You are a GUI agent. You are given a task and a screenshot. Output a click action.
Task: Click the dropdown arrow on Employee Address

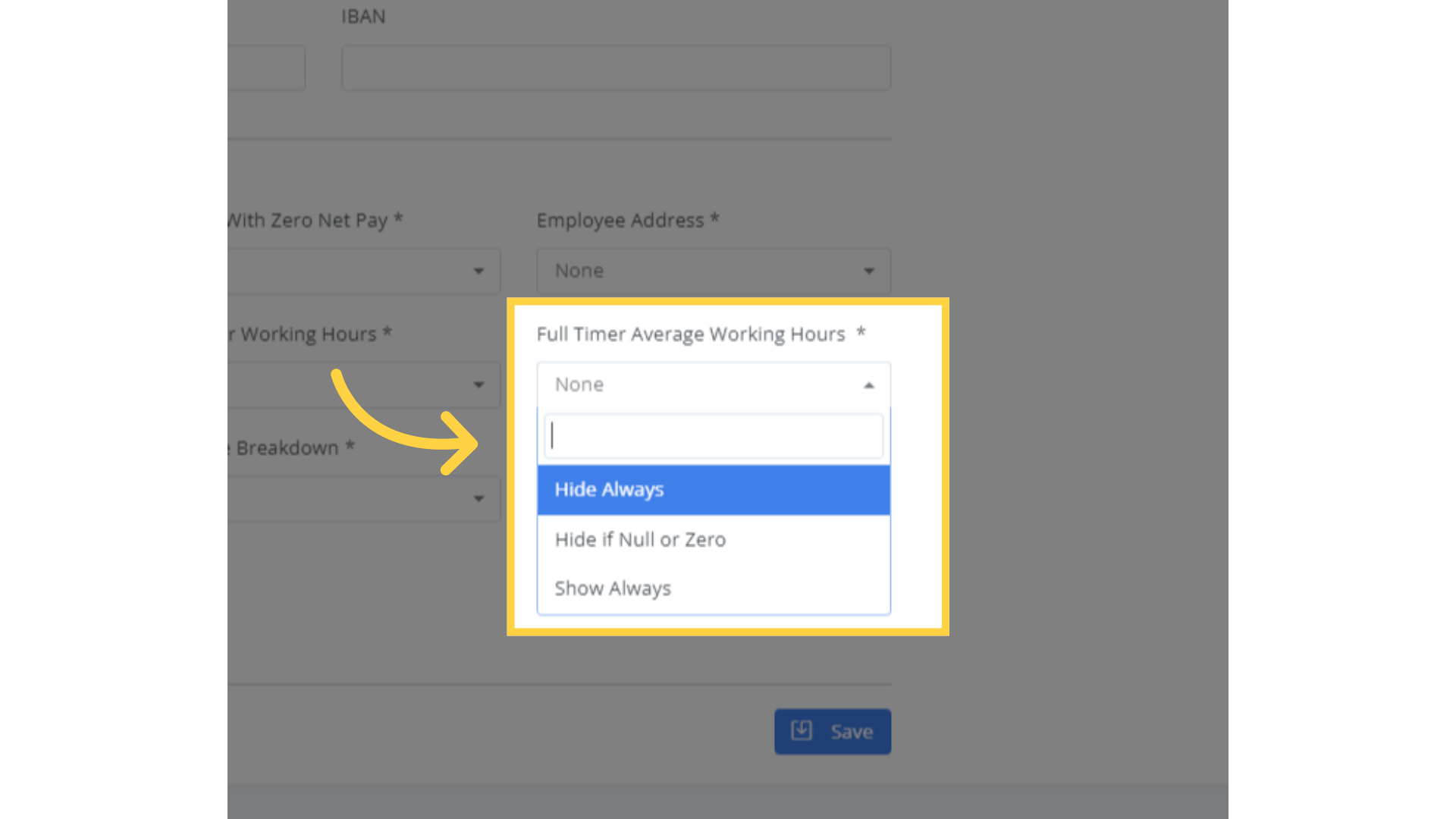click(x=869, y=271)
